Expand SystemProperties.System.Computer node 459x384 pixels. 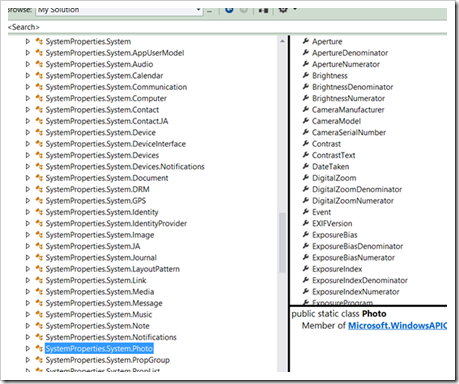[x=28, y=98]
